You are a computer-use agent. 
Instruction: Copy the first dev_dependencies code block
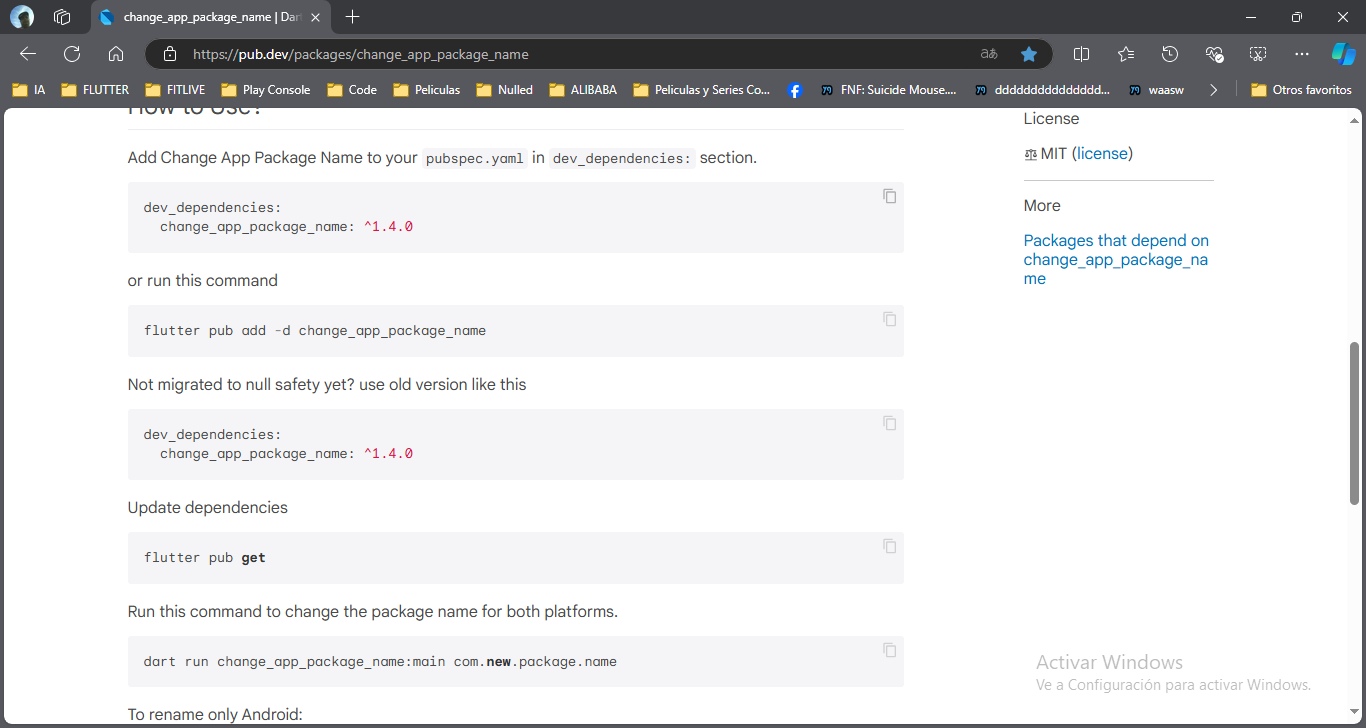click(x=889, y=196)
